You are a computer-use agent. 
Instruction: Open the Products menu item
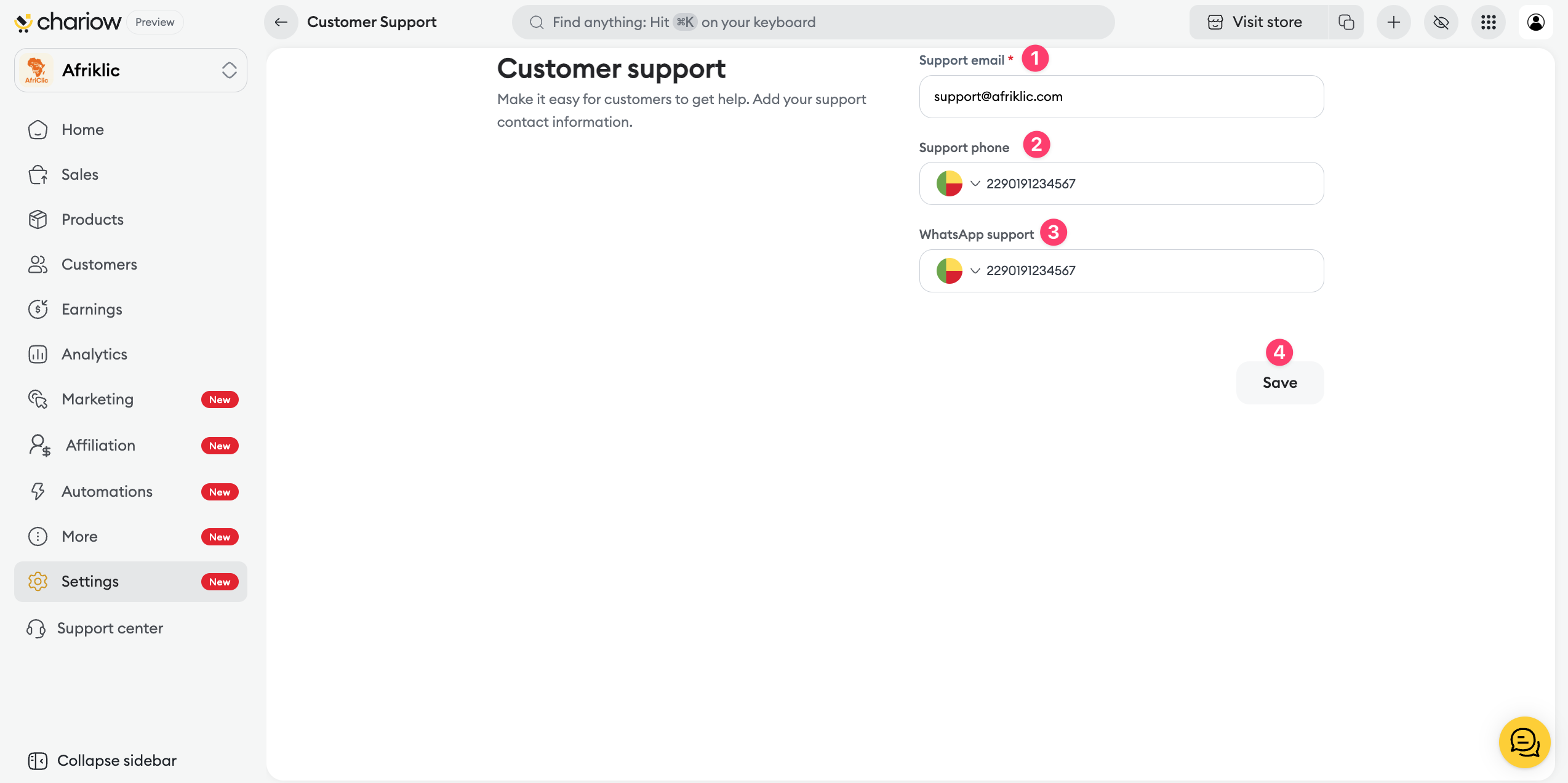click(x=92, y=219)
